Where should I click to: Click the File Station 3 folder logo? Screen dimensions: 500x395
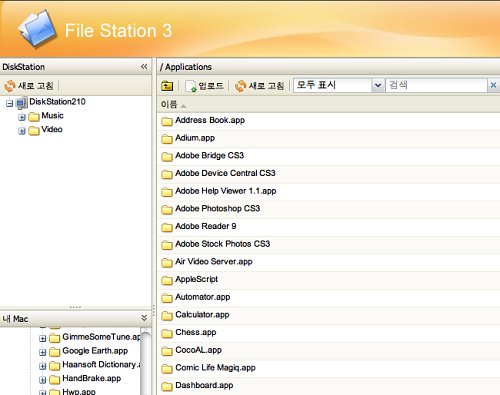(x=37, y=29)
